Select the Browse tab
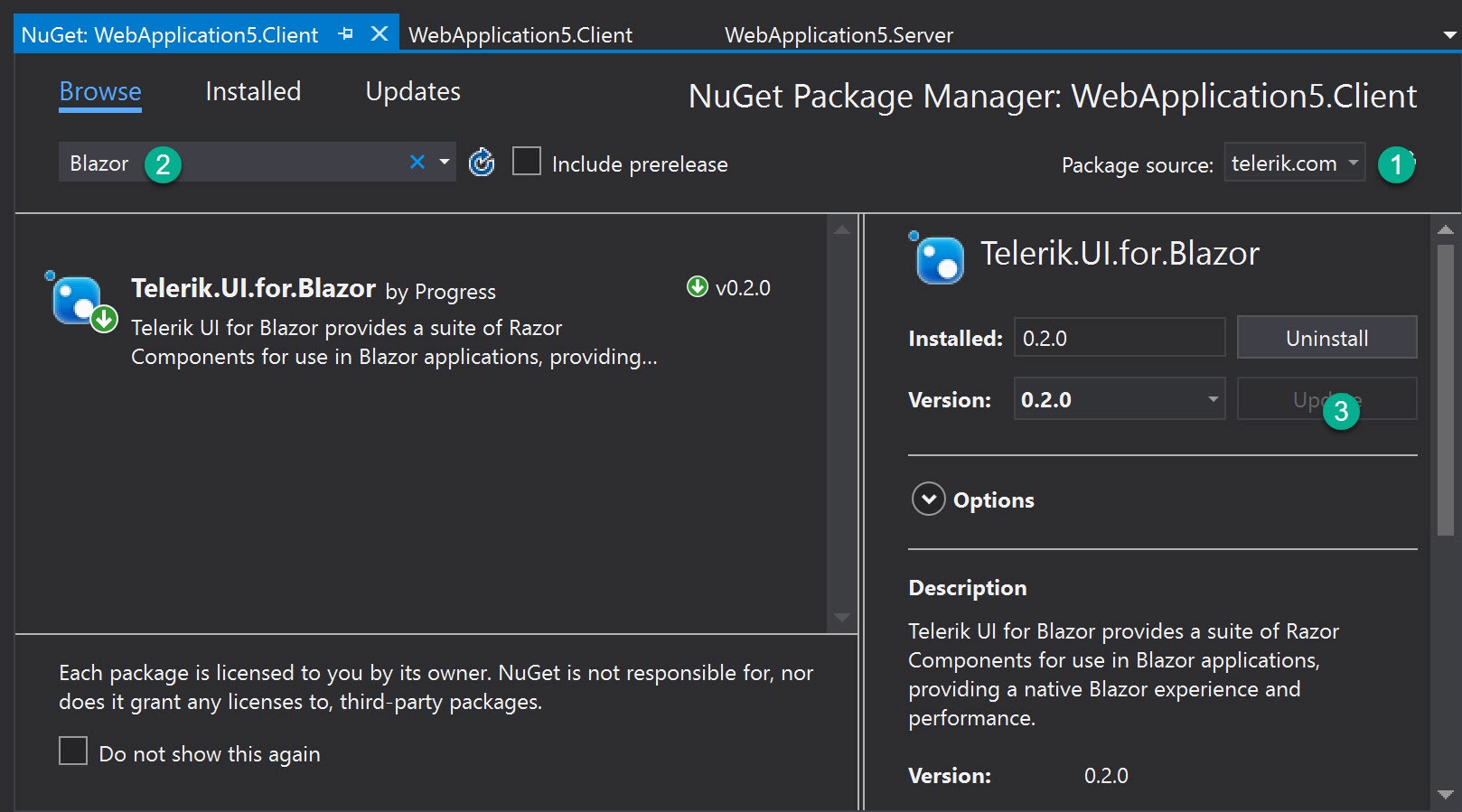The width and height of the screenshot is (1462, 812). tap(100, 91)
